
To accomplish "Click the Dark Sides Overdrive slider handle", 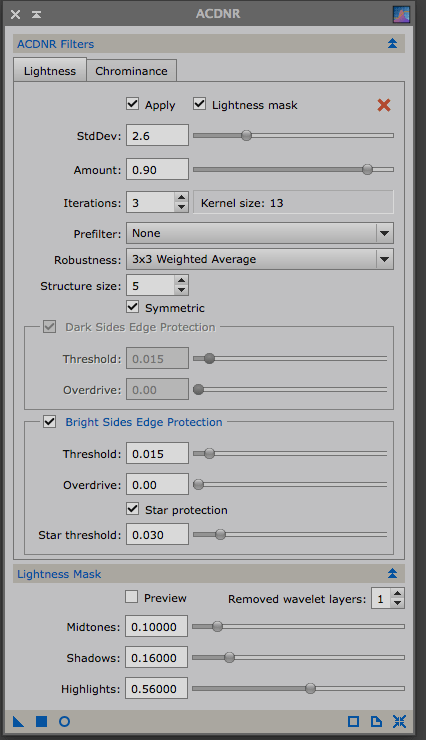I will click(x=199, y=390).
